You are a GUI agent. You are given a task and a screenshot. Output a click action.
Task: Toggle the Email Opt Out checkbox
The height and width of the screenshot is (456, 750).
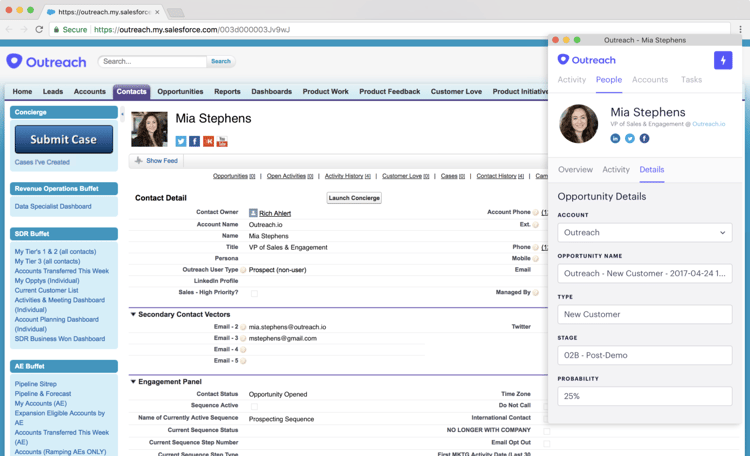pyautogui.click(x=546, y=444)
